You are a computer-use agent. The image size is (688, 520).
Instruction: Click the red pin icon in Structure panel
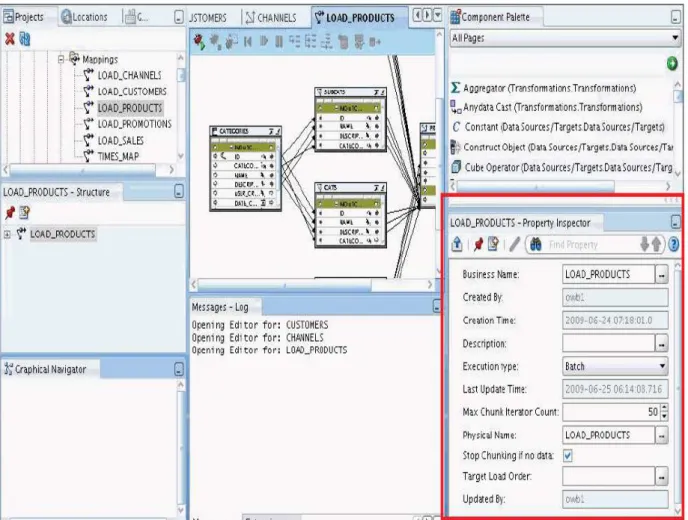click(x=10, y=213)
